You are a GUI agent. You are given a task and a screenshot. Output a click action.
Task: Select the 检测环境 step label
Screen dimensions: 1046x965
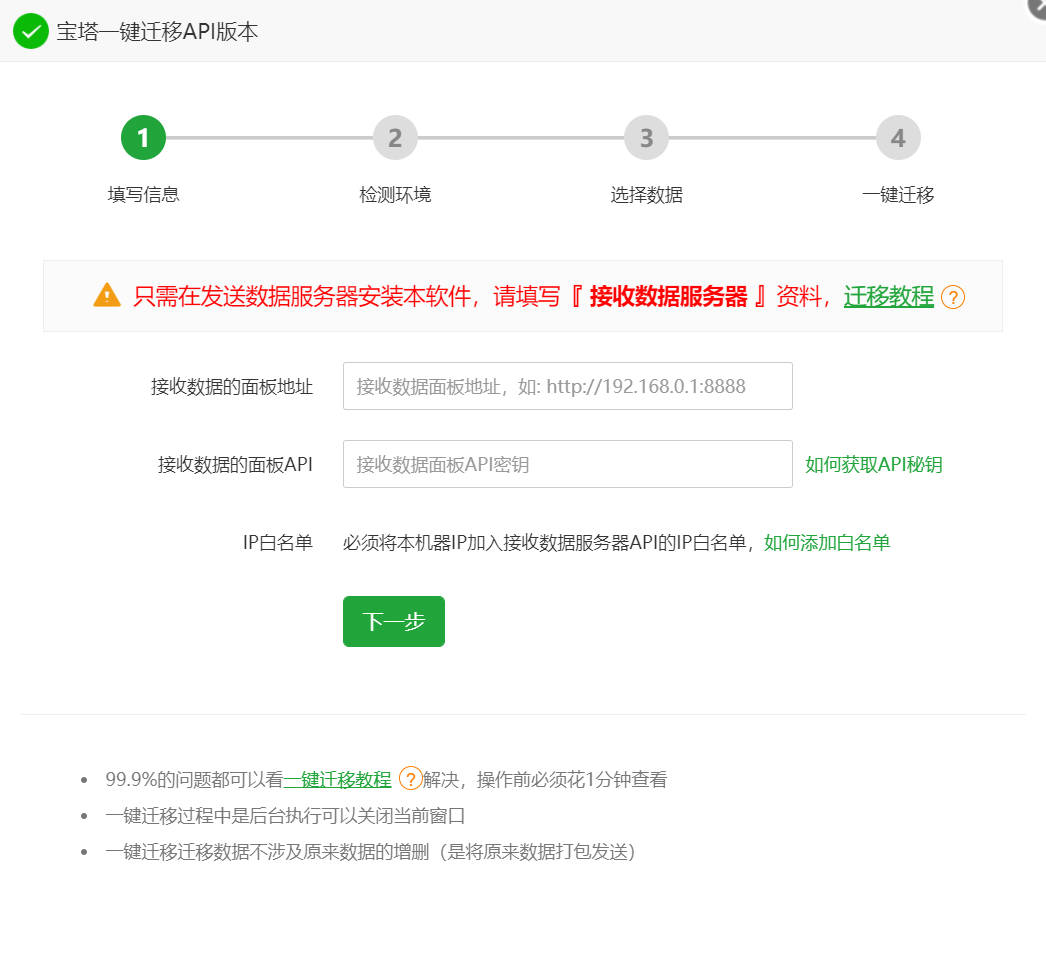[x=395, y=194]
